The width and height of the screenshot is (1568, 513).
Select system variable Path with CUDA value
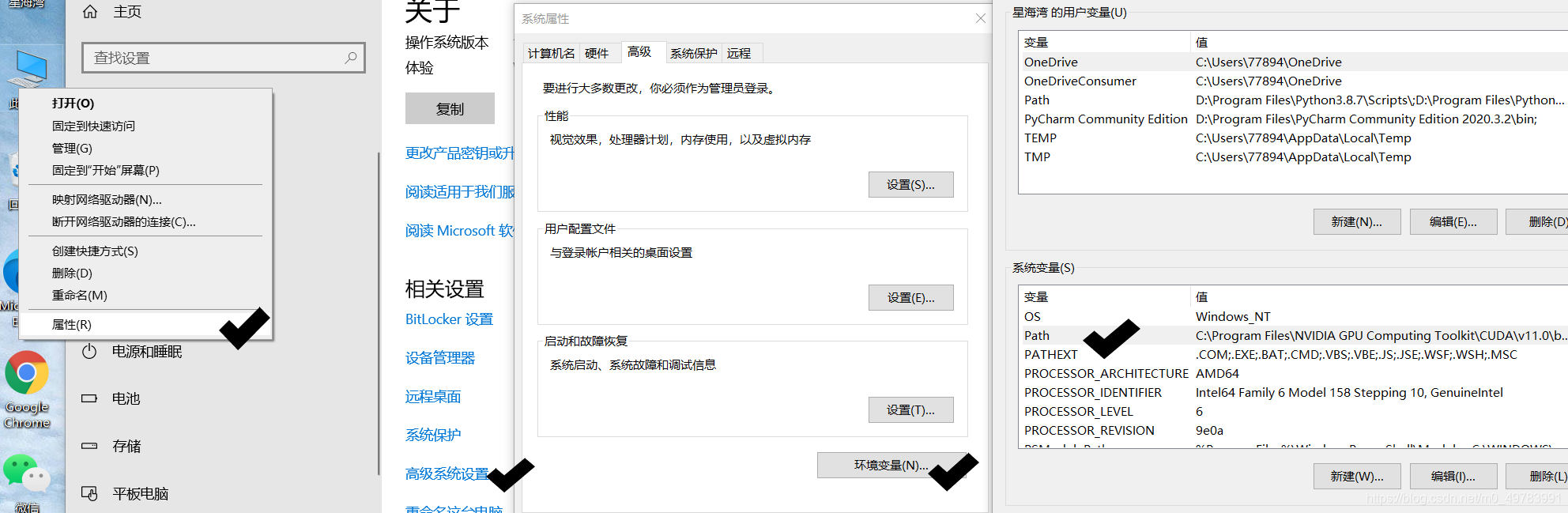coord(1294,335)
